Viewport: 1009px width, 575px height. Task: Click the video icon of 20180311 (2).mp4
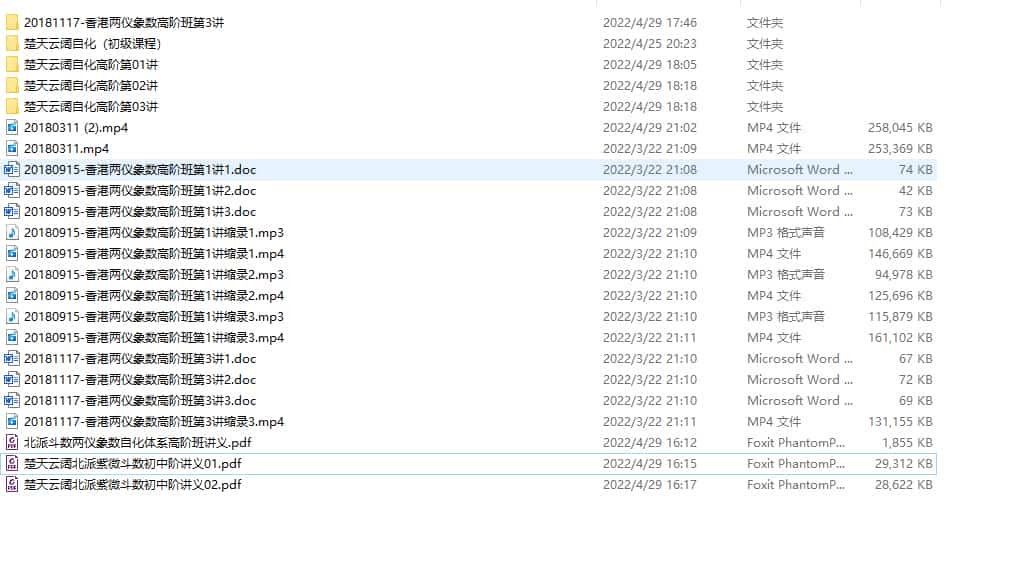[12, 127]
